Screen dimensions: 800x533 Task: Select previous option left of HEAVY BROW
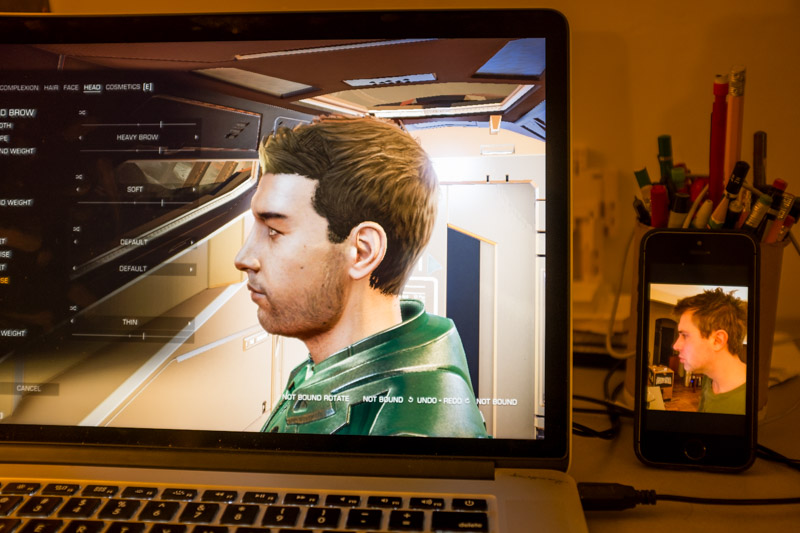click(x=80, y=138)
